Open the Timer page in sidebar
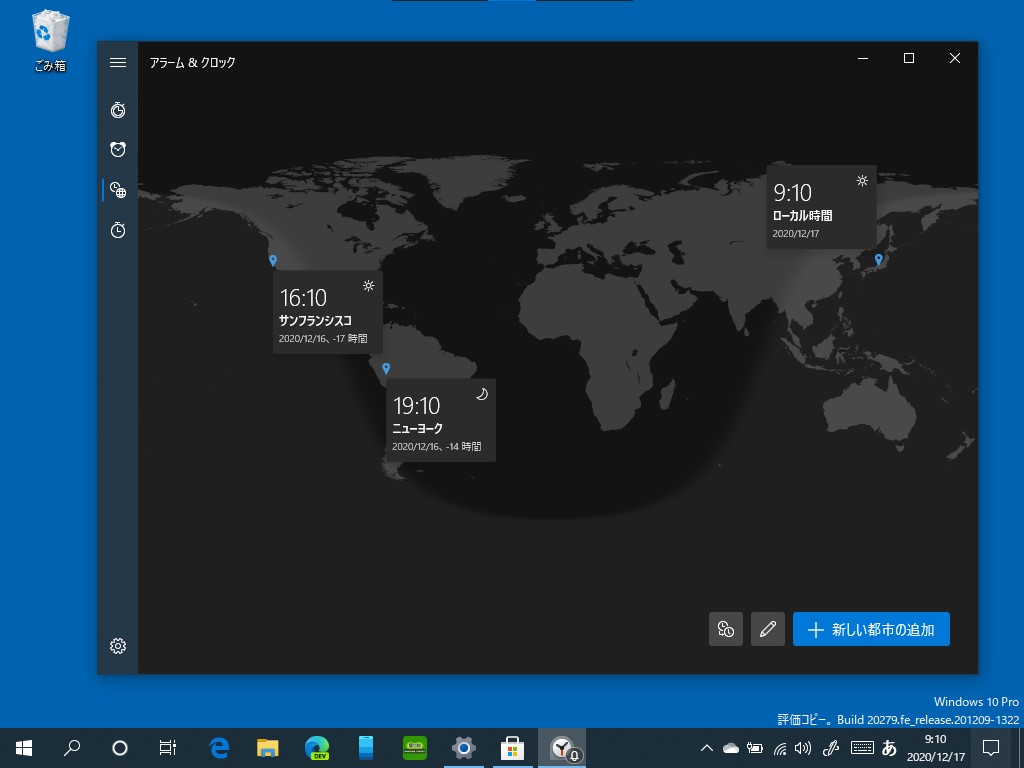This screenshot has width=1024, height=768. [x=118, y=110]
